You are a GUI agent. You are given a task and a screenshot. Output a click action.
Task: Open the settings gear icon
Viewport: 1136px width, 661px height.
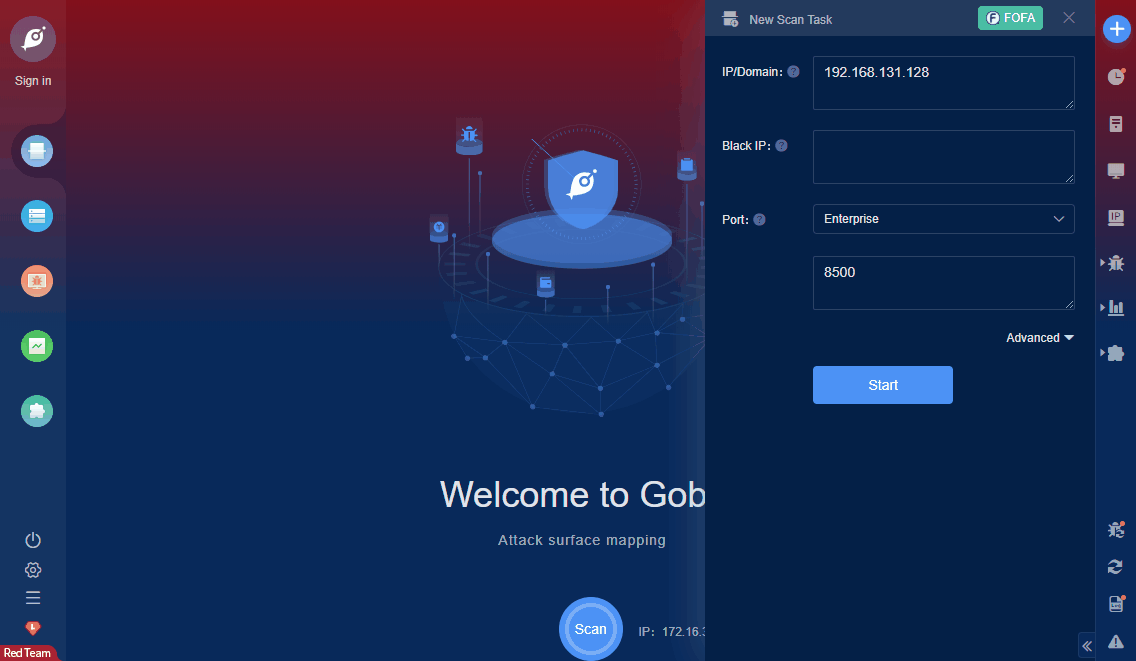pos(33,570)
